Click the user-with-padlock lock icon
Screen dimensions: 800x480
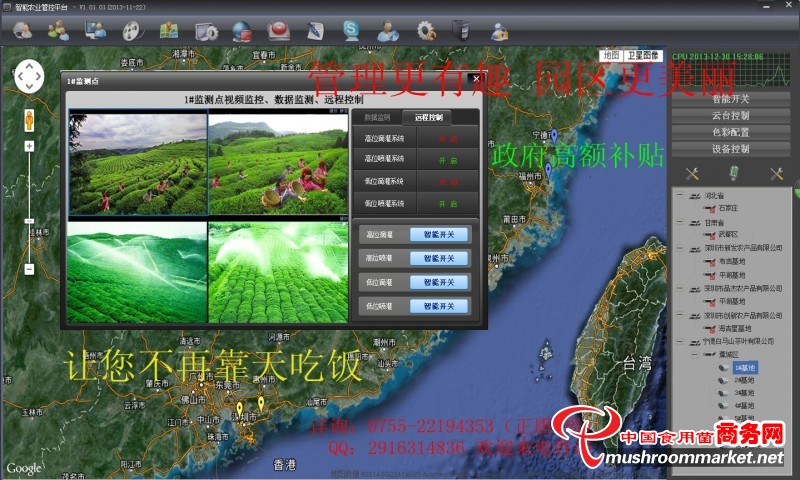(x=499, y=32)
